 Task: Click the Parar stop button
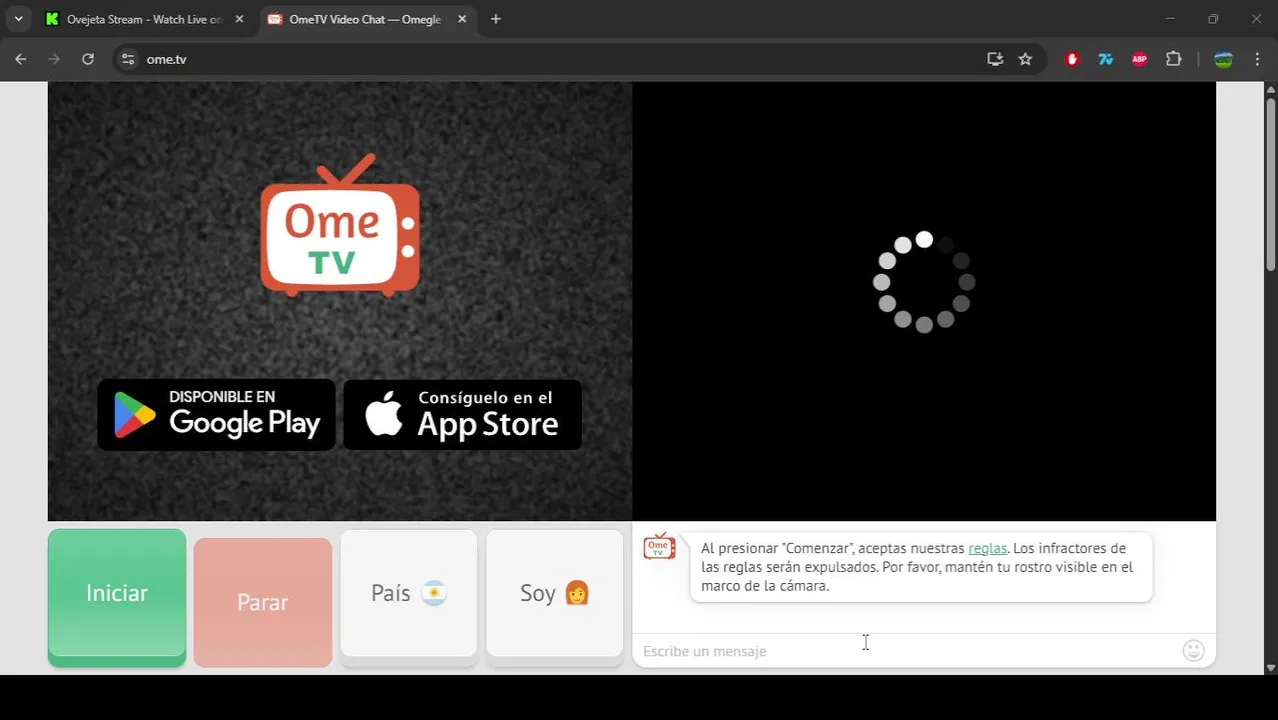click(x=263, y=602)
